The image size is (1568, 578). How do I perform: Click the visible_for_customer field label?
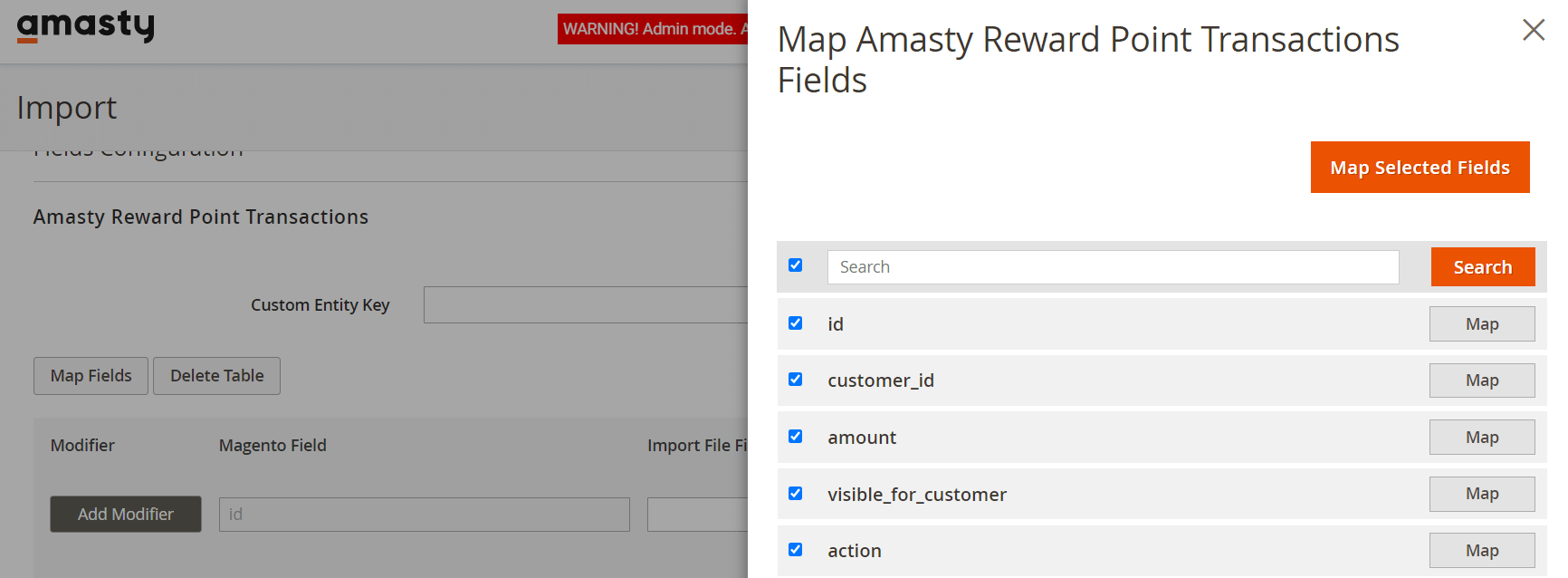pyautogui.click(x=917, y=495)
